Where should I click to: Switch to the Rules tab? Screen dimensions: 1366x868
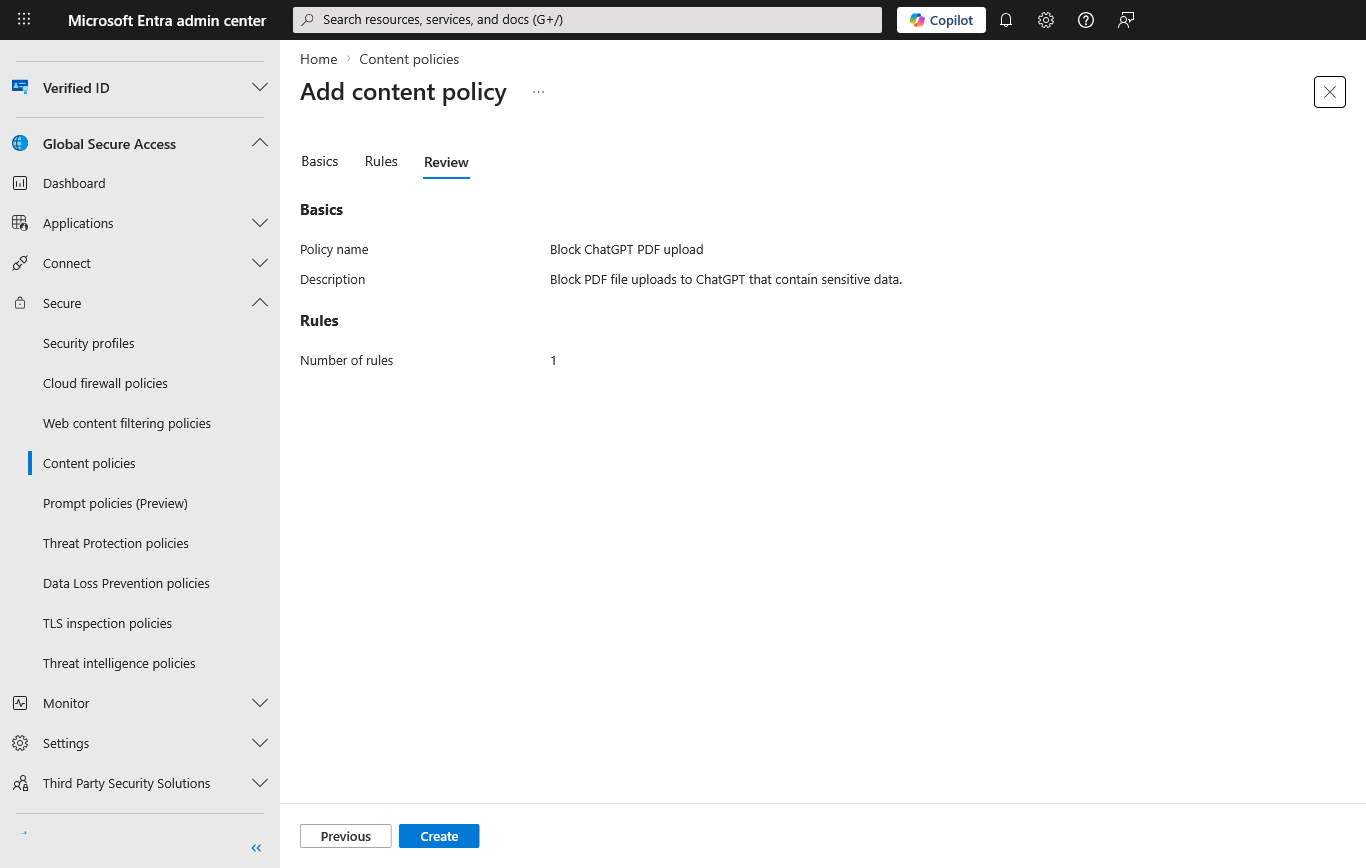point(381,161)
